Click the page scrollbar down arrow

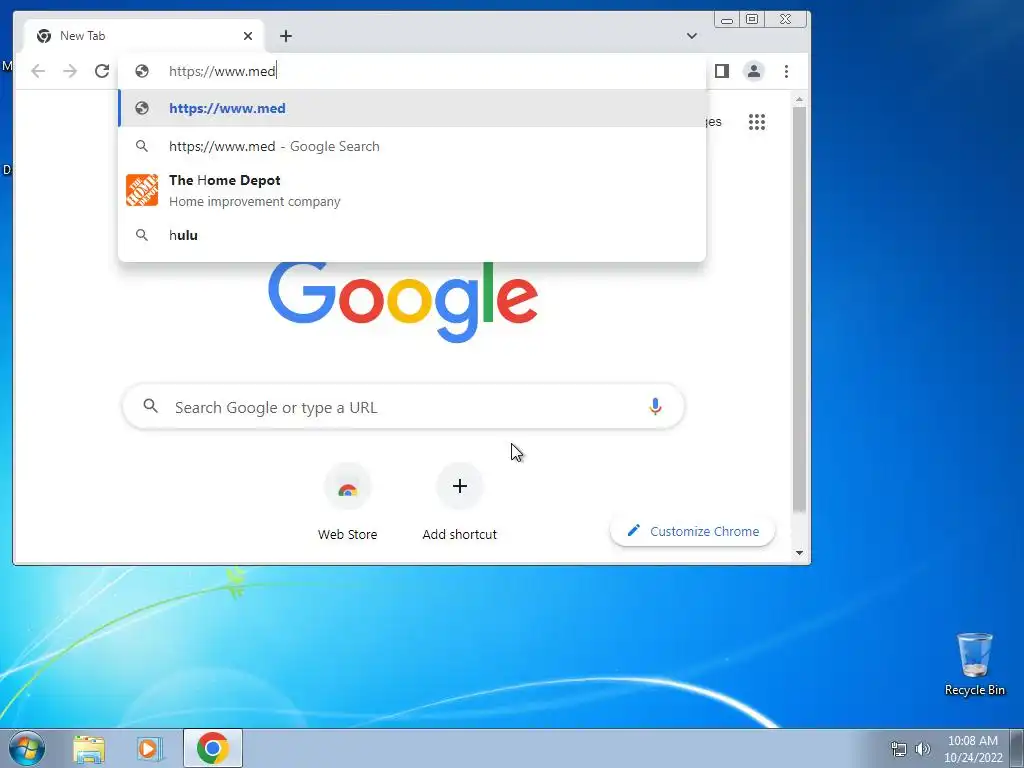[799, 553]
